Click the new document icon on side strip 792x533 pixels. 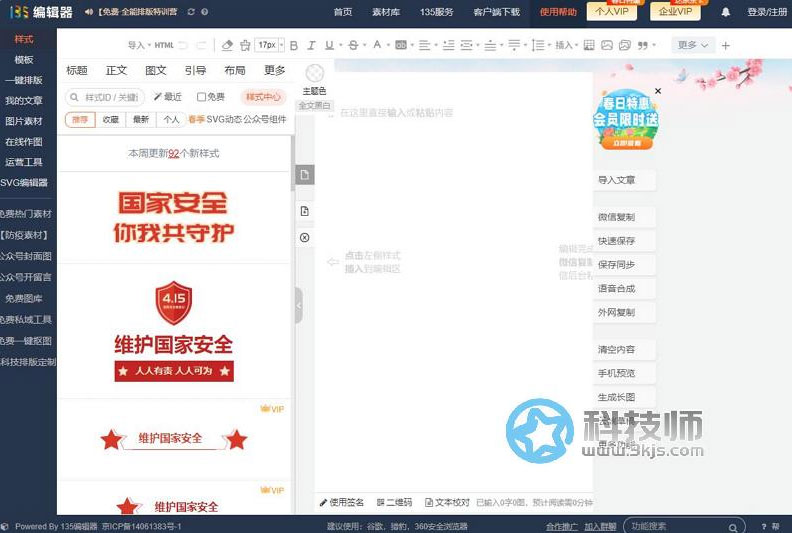point(305,175)
